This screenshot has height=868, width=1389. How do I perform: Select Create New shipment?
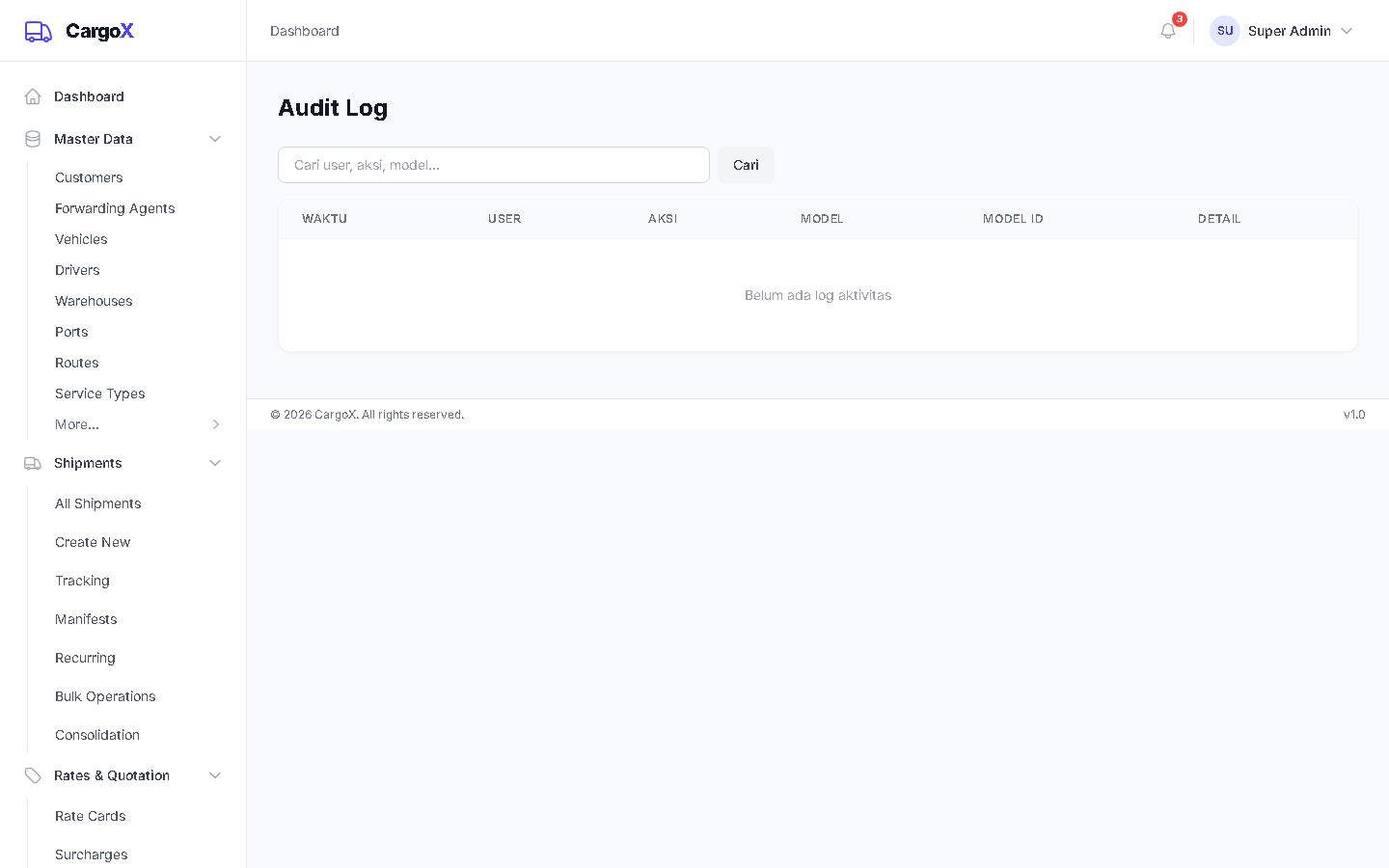(93, 542)
